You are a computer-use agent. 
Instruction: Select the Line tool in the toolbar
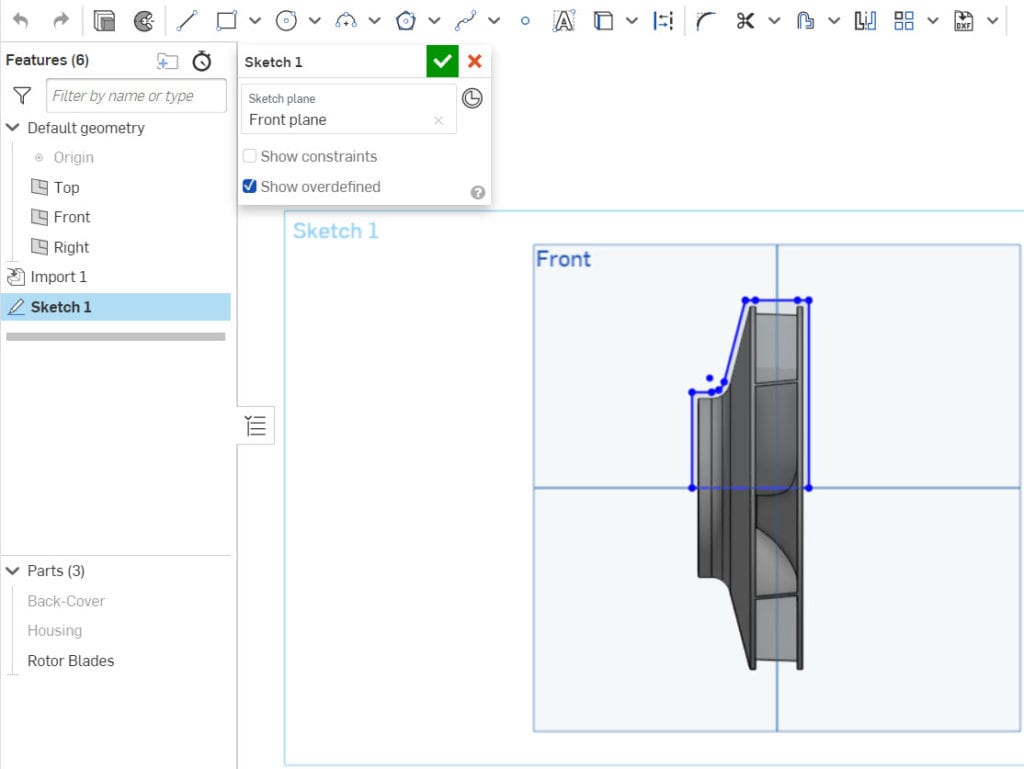(186, 20)
